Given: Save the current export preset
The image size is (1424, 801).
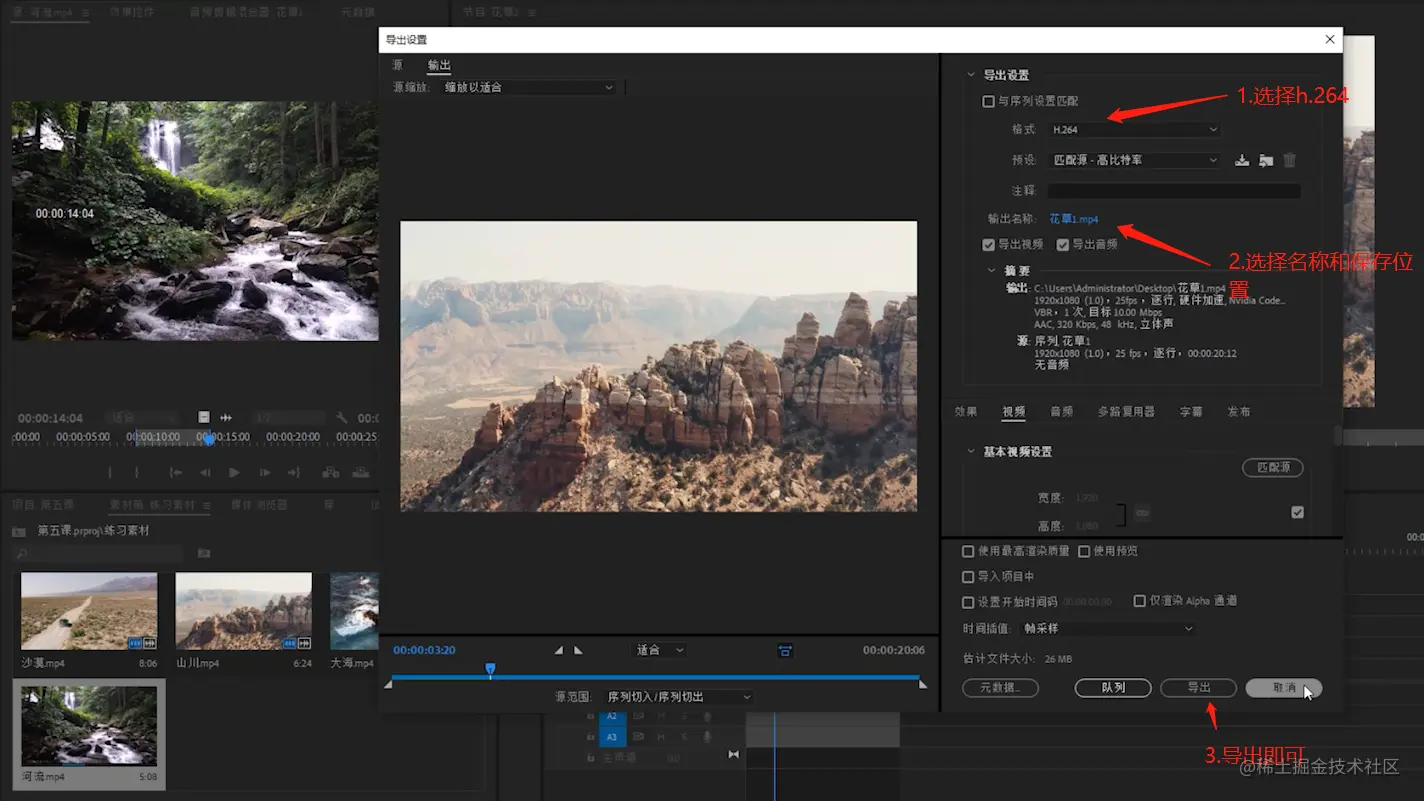Looking at the screenshot, I should 1242,160.
